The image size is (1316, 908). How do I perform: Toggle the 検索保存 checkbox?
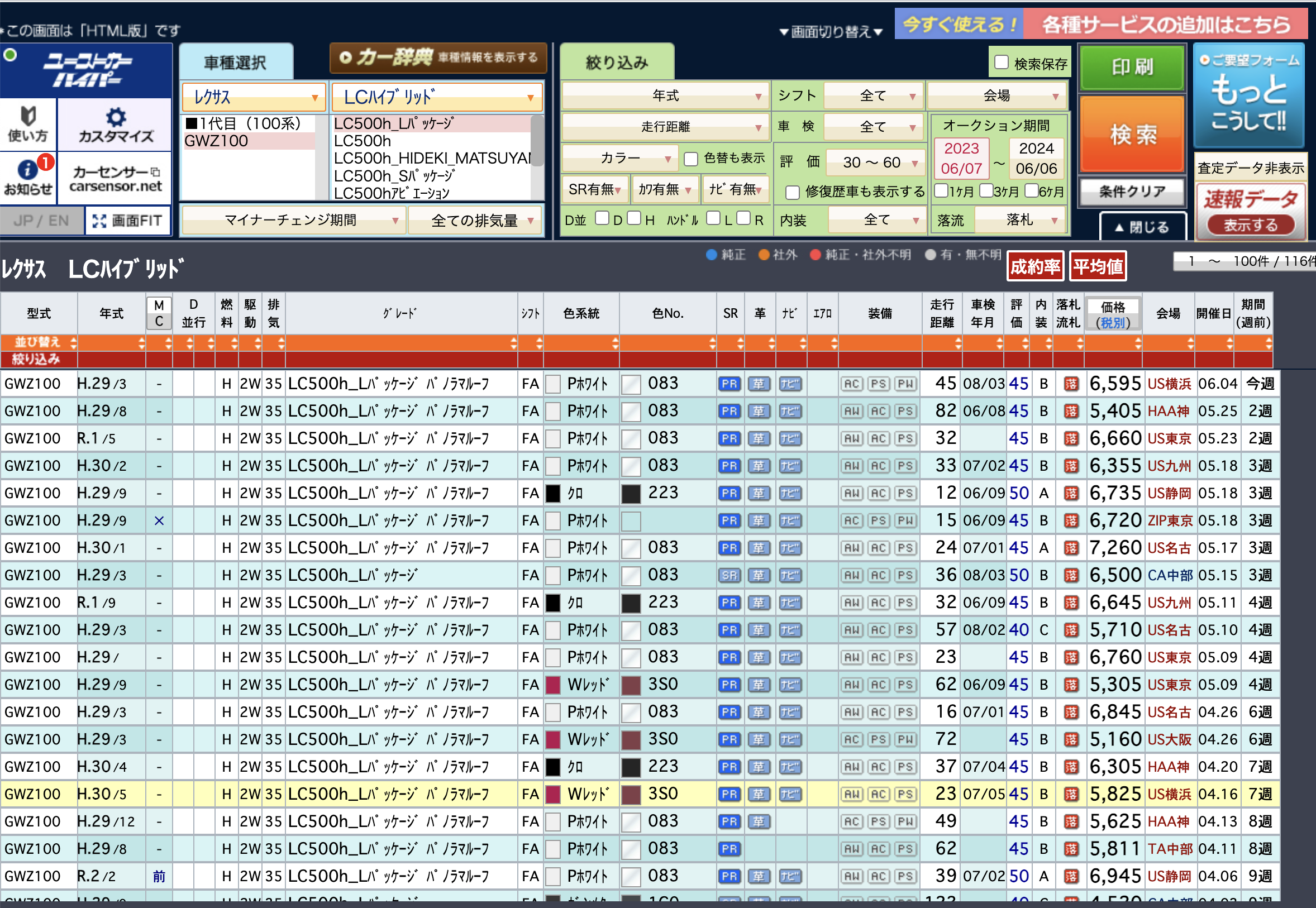coord(1001,63)
